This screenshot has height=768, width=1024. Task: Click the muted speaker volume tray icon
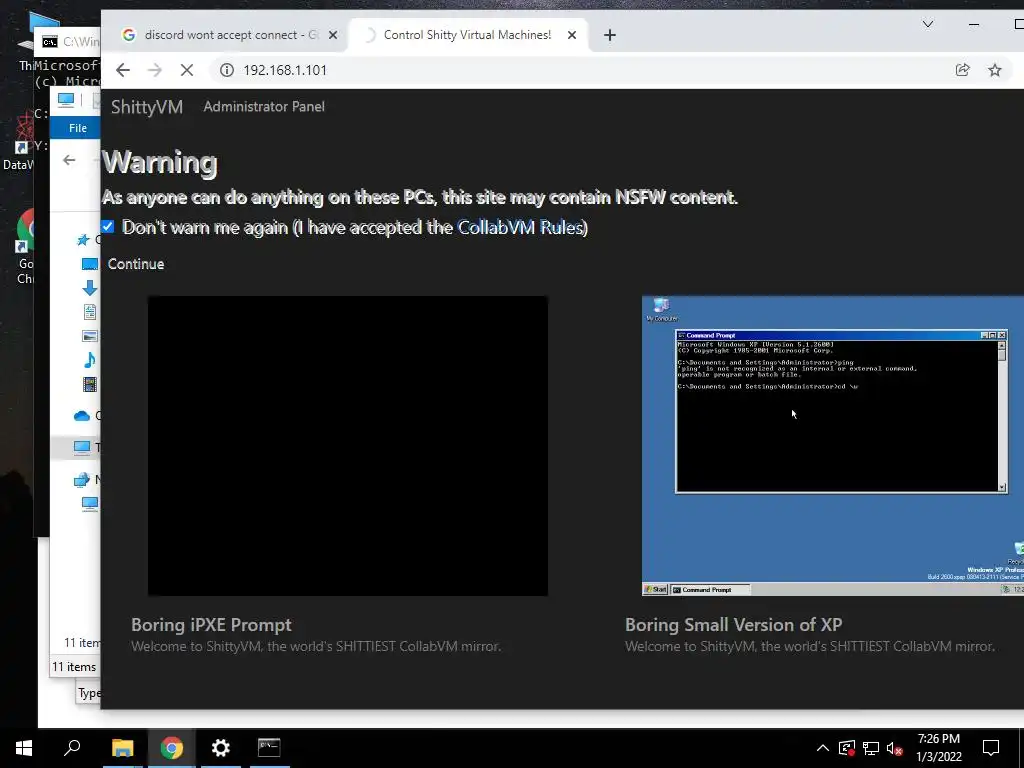[895, 748]
